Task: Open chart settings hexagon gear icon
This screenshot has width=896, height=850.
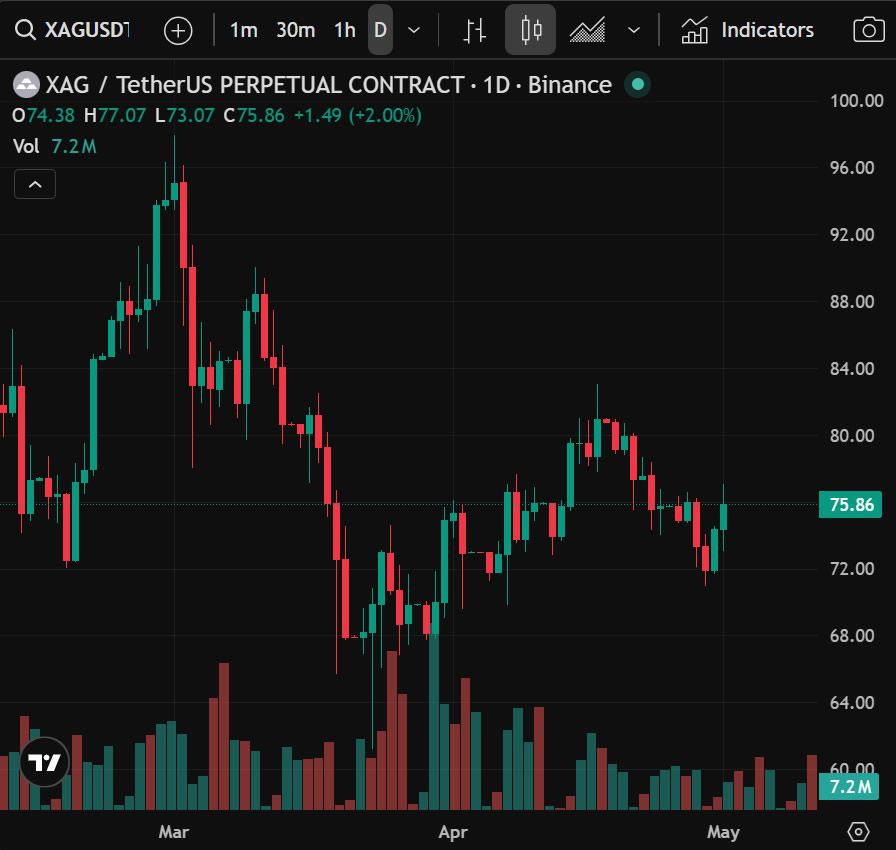Action: click(x=858, y=831)
